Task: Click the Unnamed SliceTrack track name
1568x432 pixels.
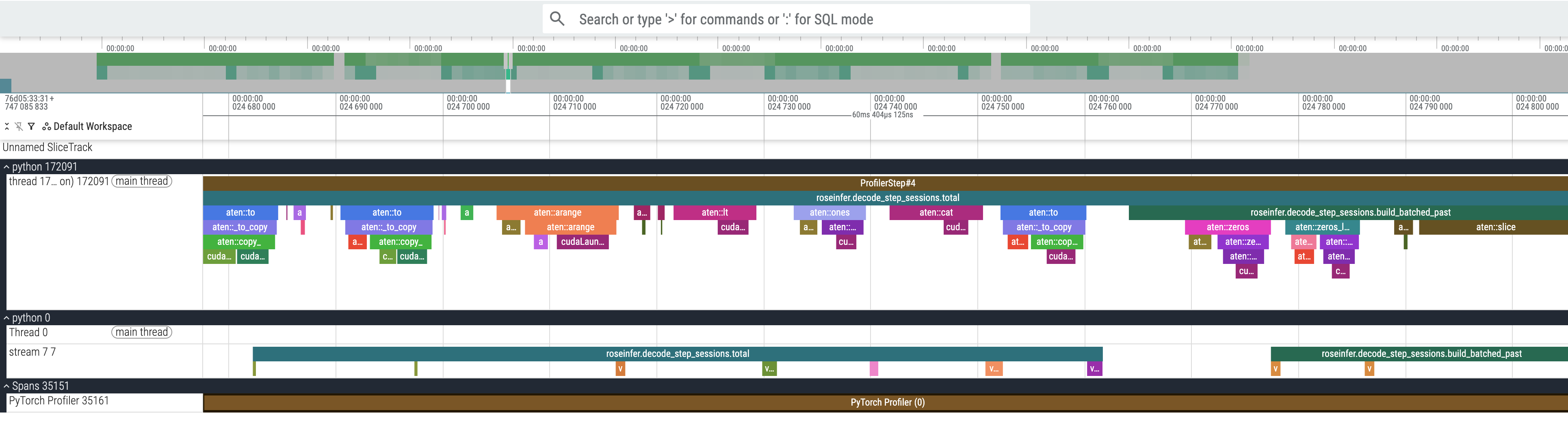Action: [48, 147]
